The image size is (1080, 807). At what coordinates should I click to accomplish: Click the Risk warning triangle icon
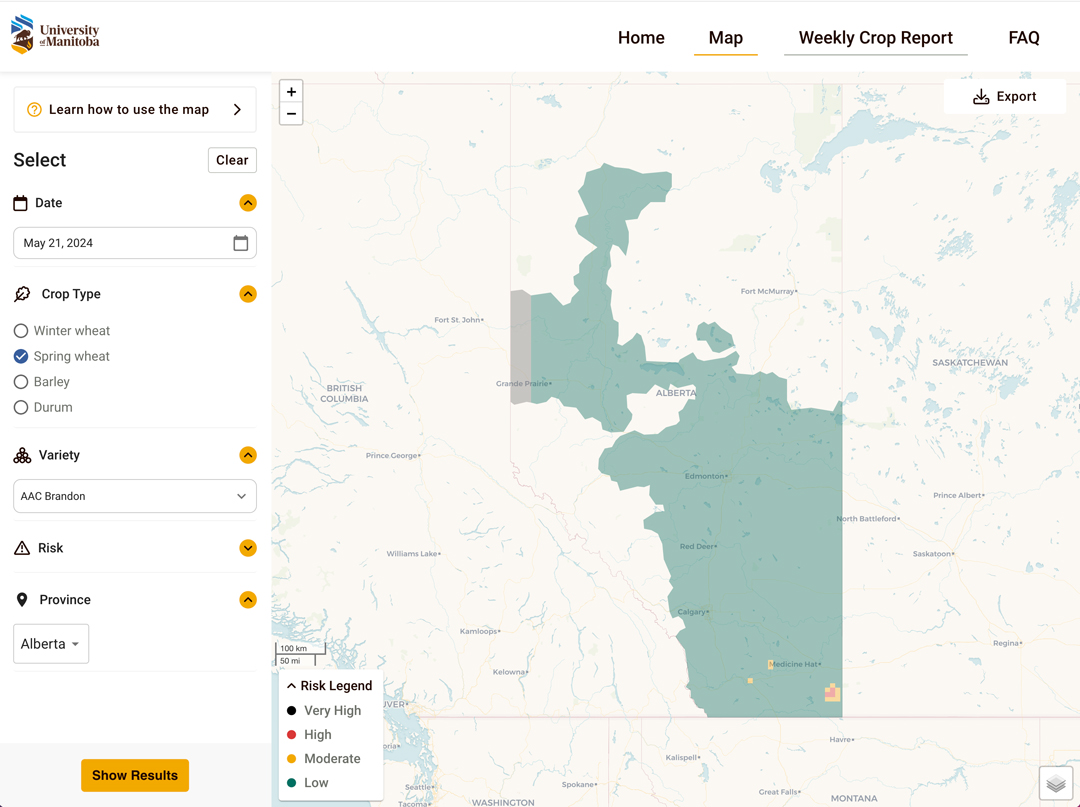coord(20,547)
